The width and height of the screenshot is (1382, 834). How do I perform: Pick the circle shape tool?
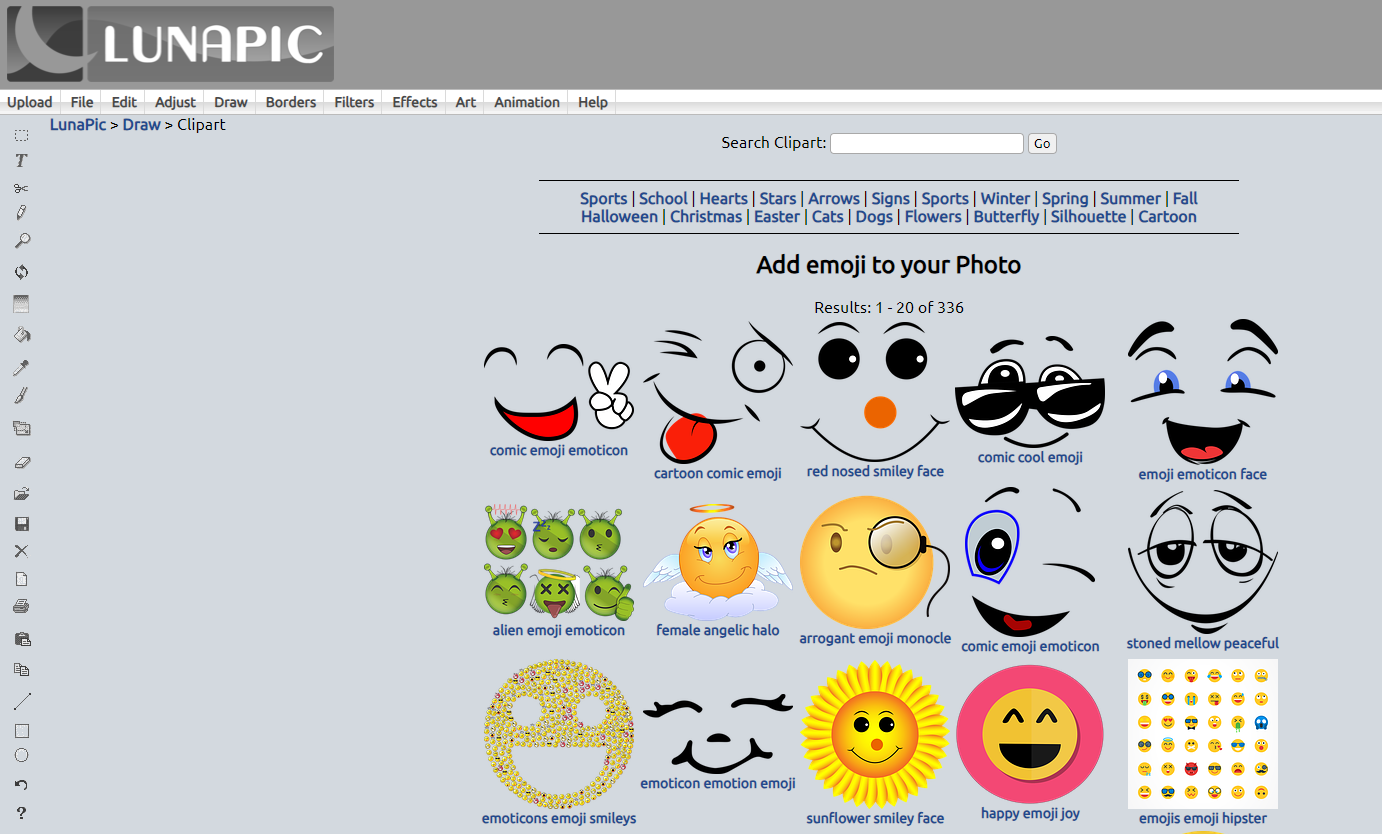[21, 756]
